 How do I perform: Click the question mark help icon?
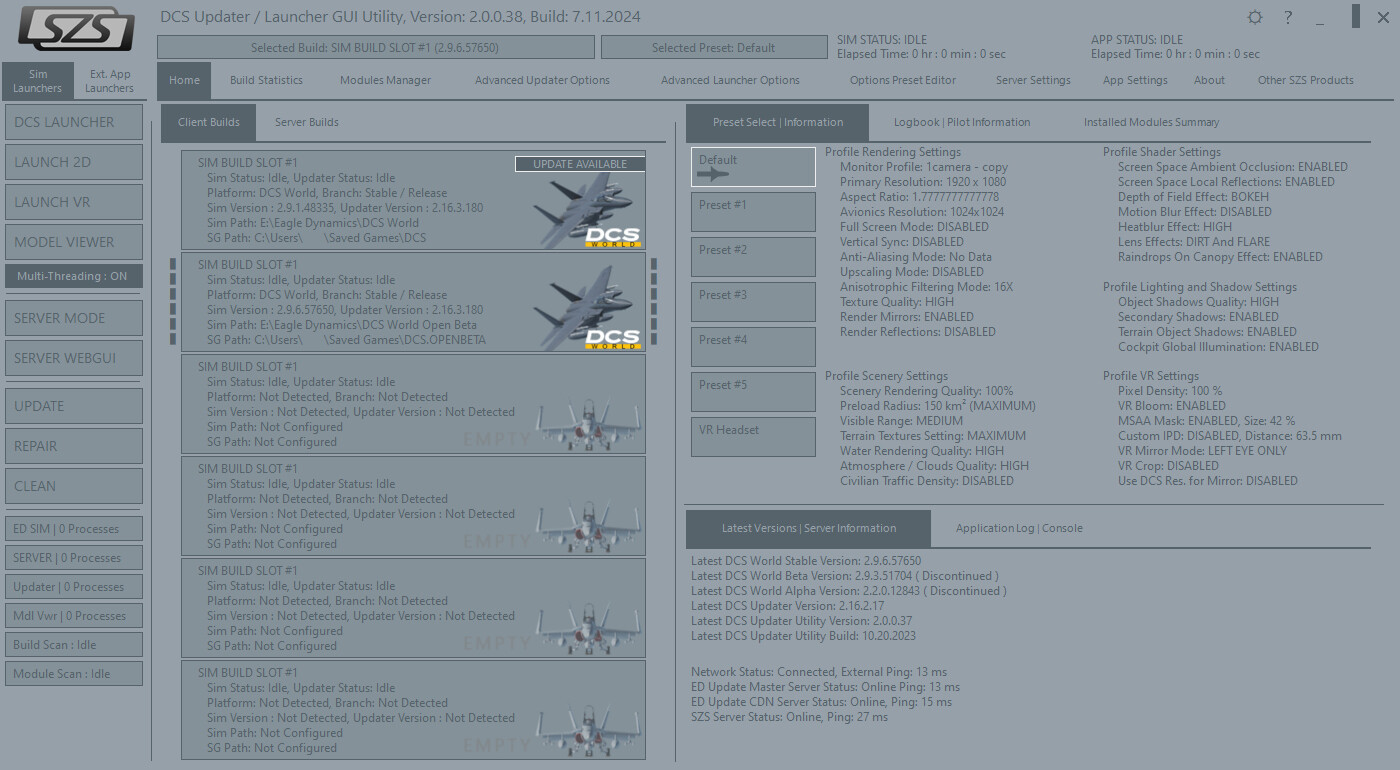(1288, 18)
